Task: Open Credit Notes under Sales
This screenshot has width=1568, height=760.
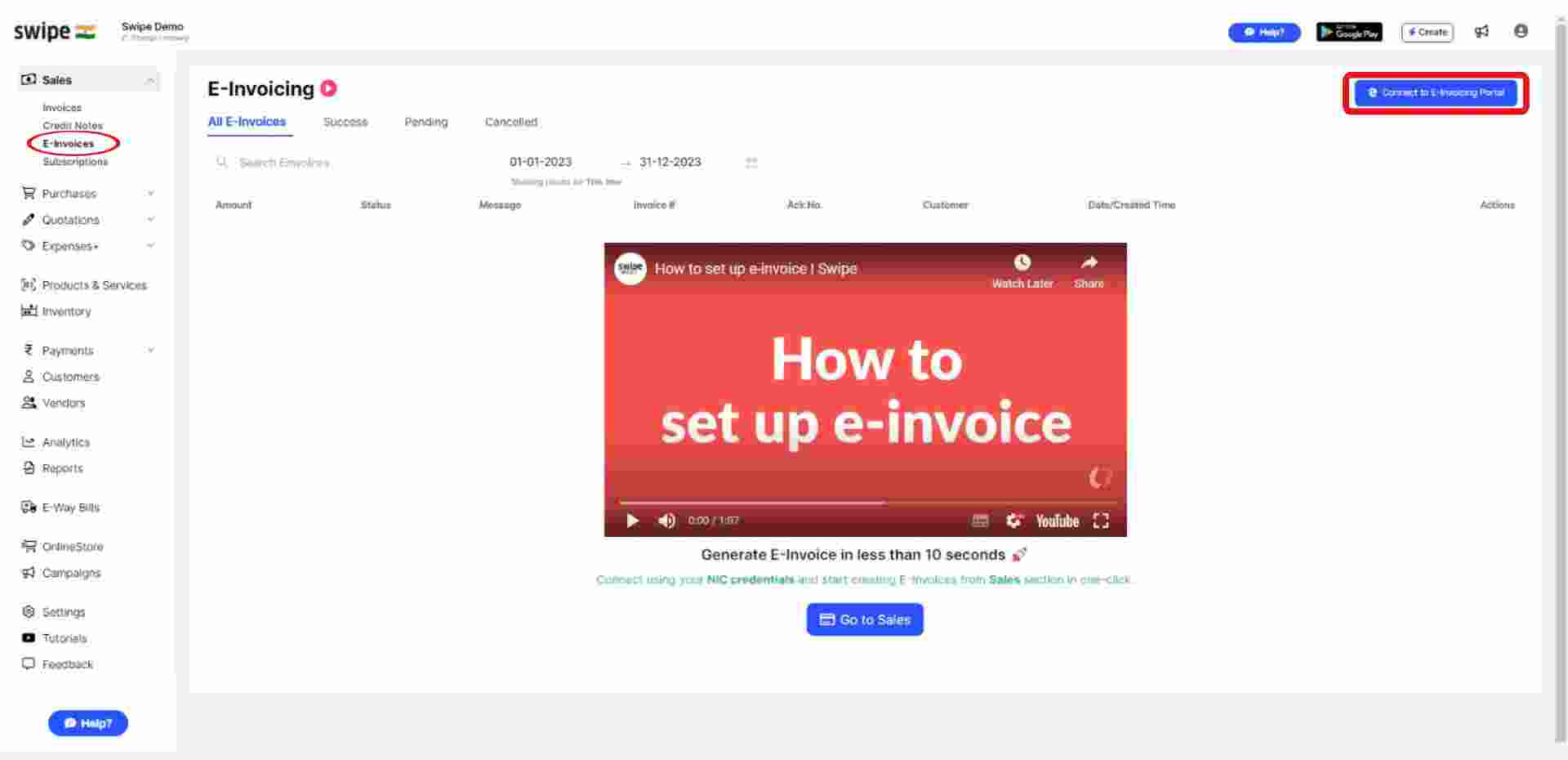Action: 73,126
